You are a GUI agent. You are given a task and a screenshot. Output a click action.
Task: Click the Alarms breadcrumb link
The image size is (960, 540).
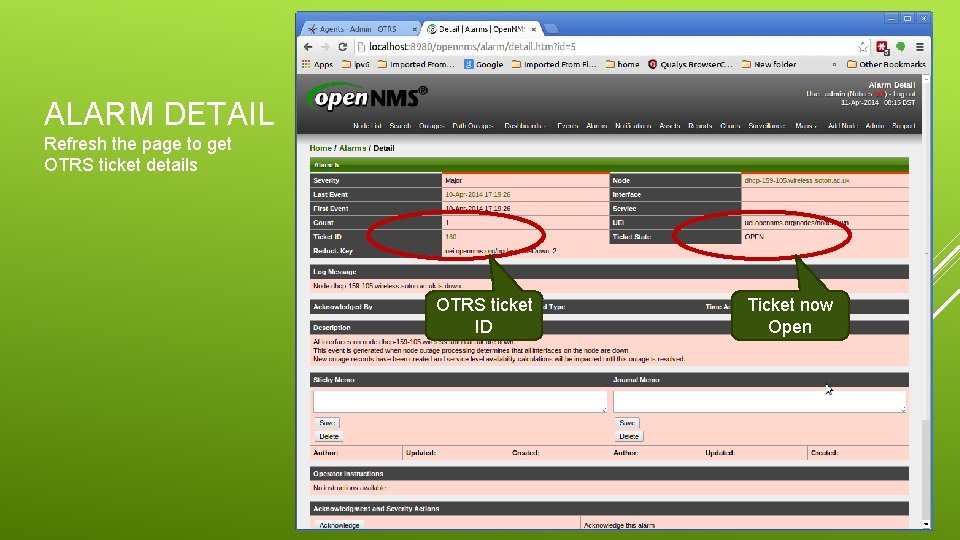(352, 148)
